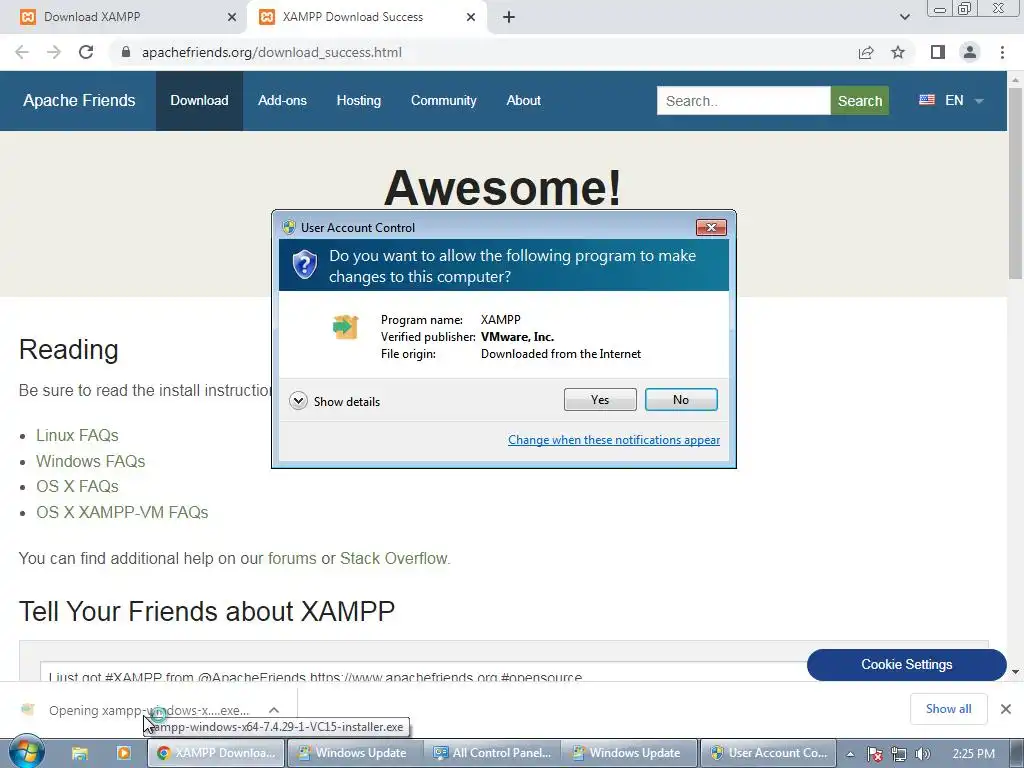Click the address bar URL
Viewport: 1024px width, 768px height.
[x=272, y=52]
